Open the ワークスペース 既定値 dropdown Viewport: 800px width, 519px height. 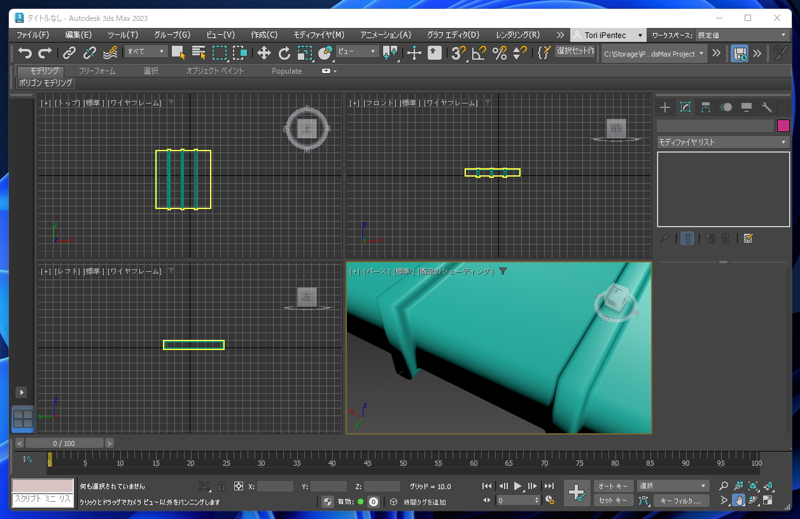[742, 35]
